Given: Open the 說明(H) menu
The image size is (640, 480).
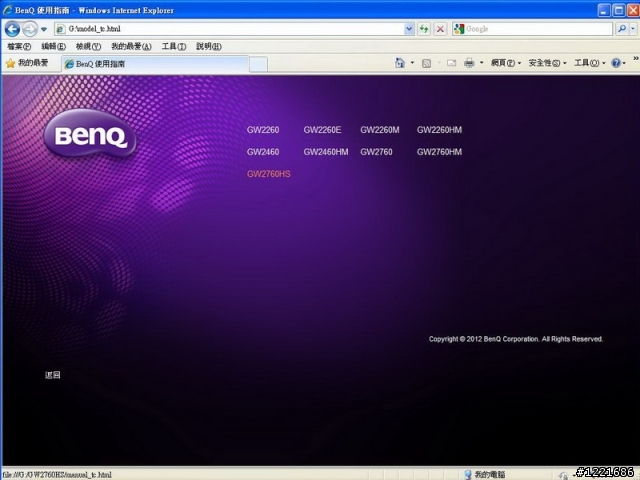Looking at the screenshot, I should pos(209,47).
